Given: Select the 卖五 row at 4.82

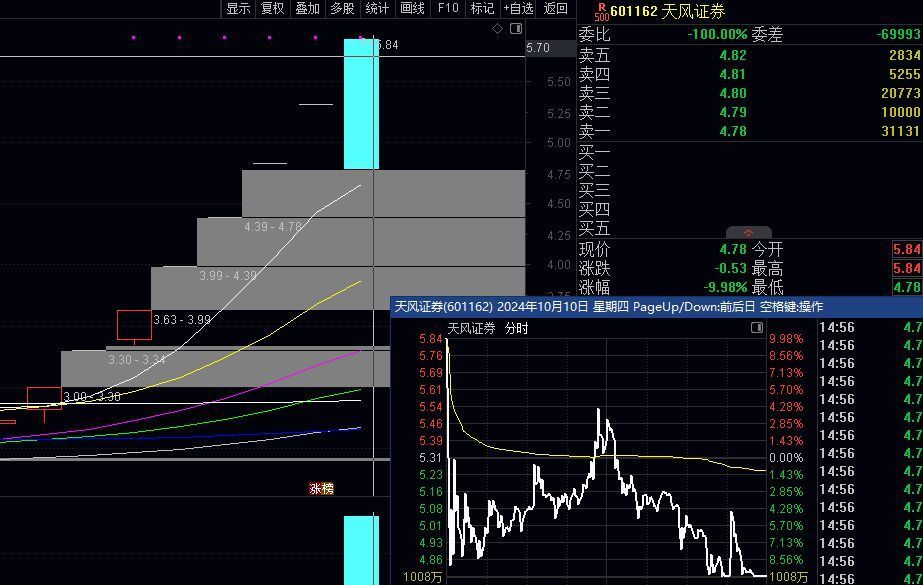Looking at the screenshot, I should click(750, 55).
